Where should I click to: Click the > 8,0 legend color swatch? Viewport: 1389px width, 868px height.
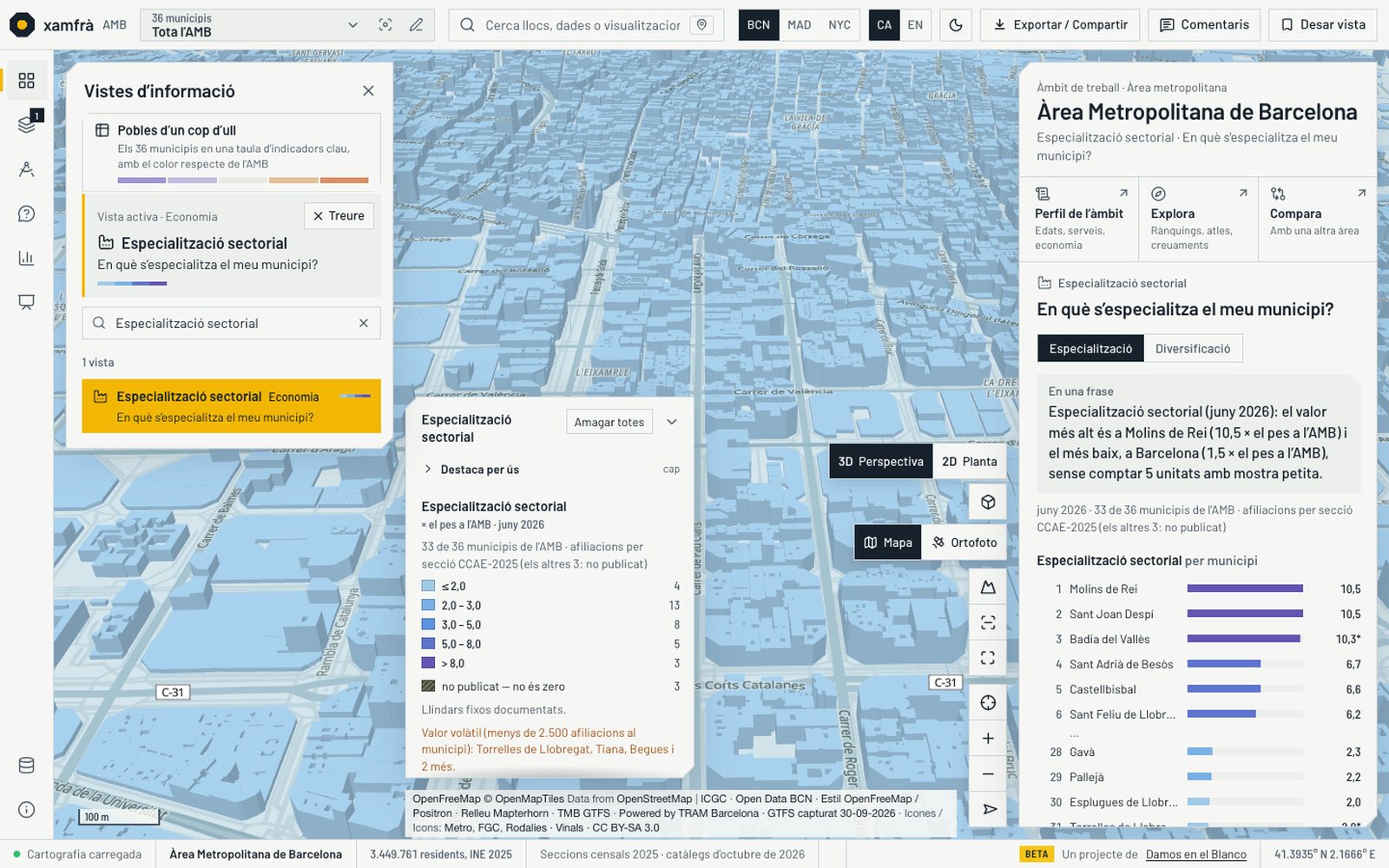[428, 663]
